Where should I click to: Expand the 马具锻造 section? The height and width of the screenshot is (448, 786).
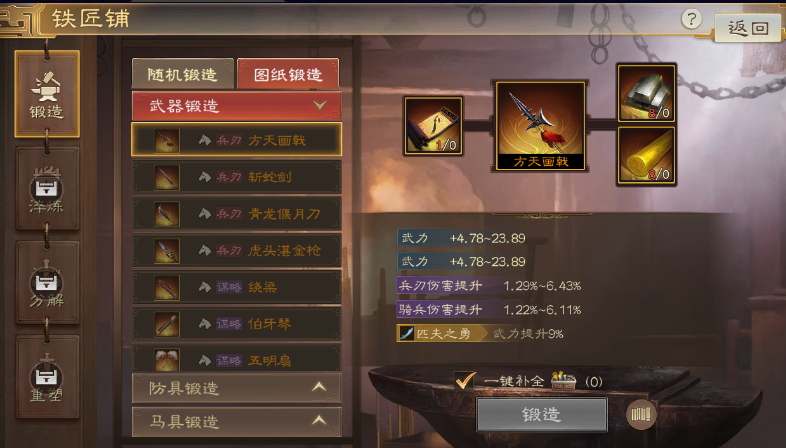(x=236, y=421)
